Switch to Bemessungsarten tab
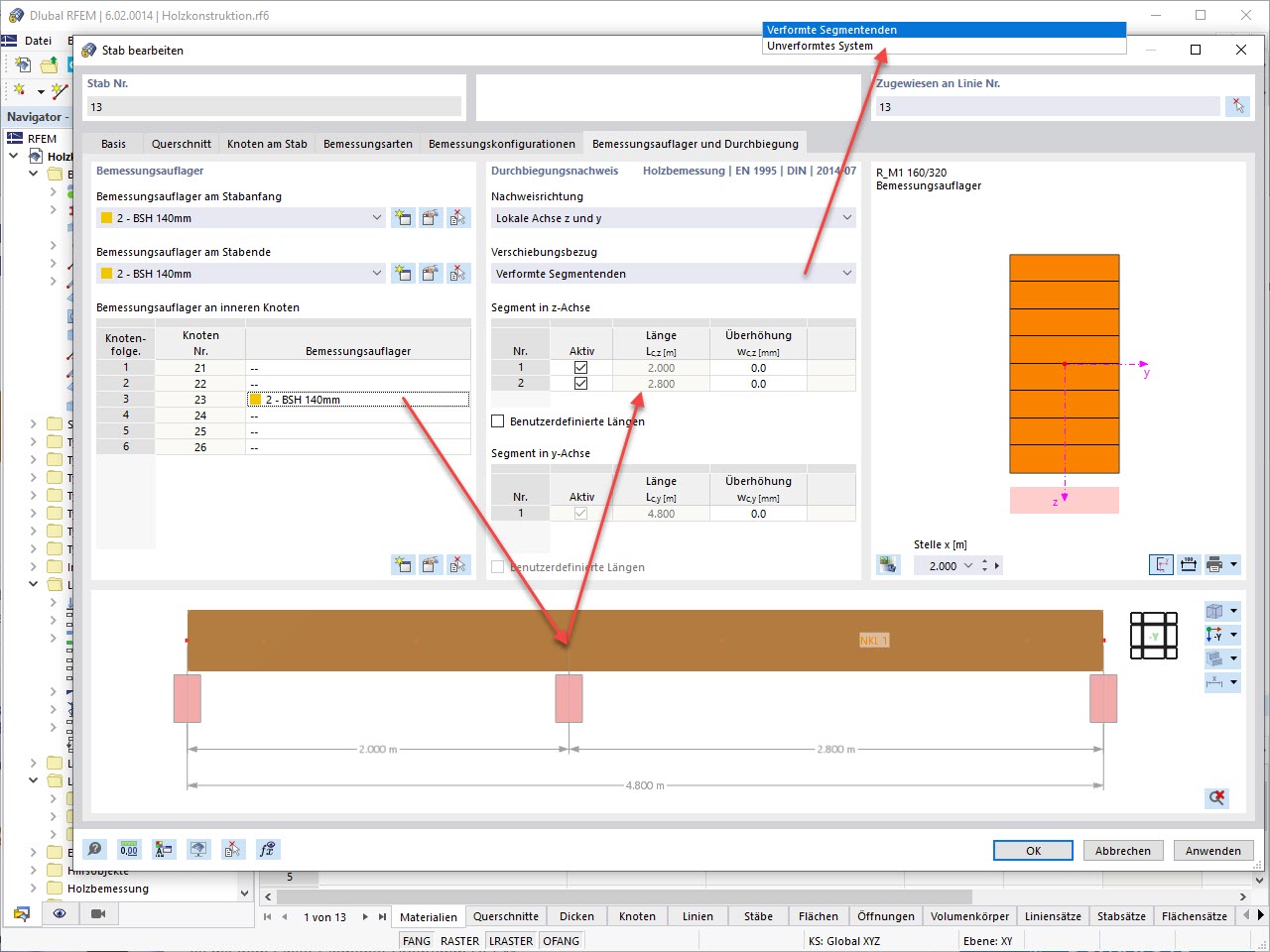This screenshot has height=952, width=1270. coord(368,144)
